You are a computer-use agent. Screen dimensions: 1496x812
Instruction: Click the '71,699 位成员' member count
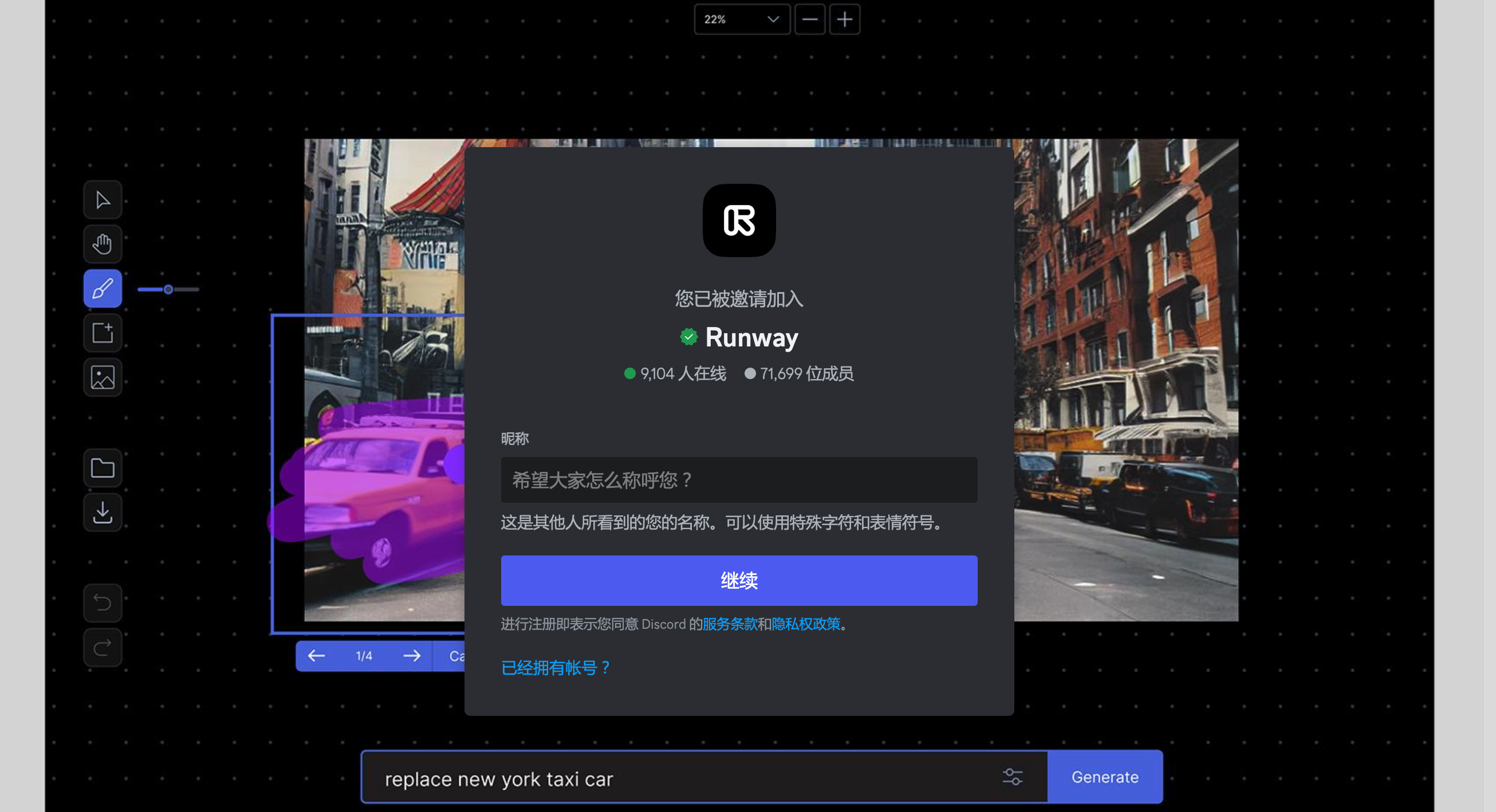799,373
